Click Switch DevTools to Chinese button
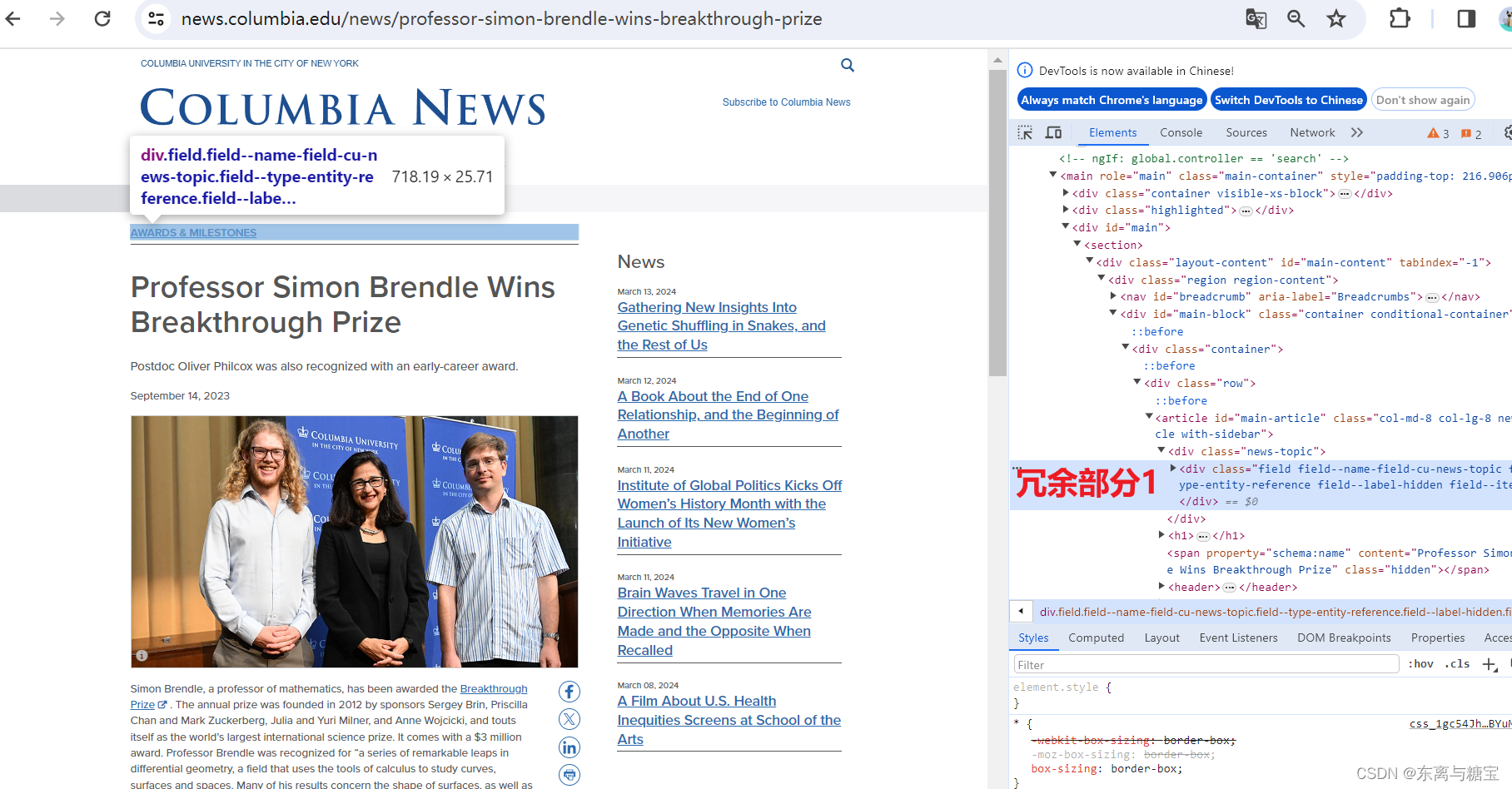Screen dimensions: 1512x789 click(x=1288, y=100)
